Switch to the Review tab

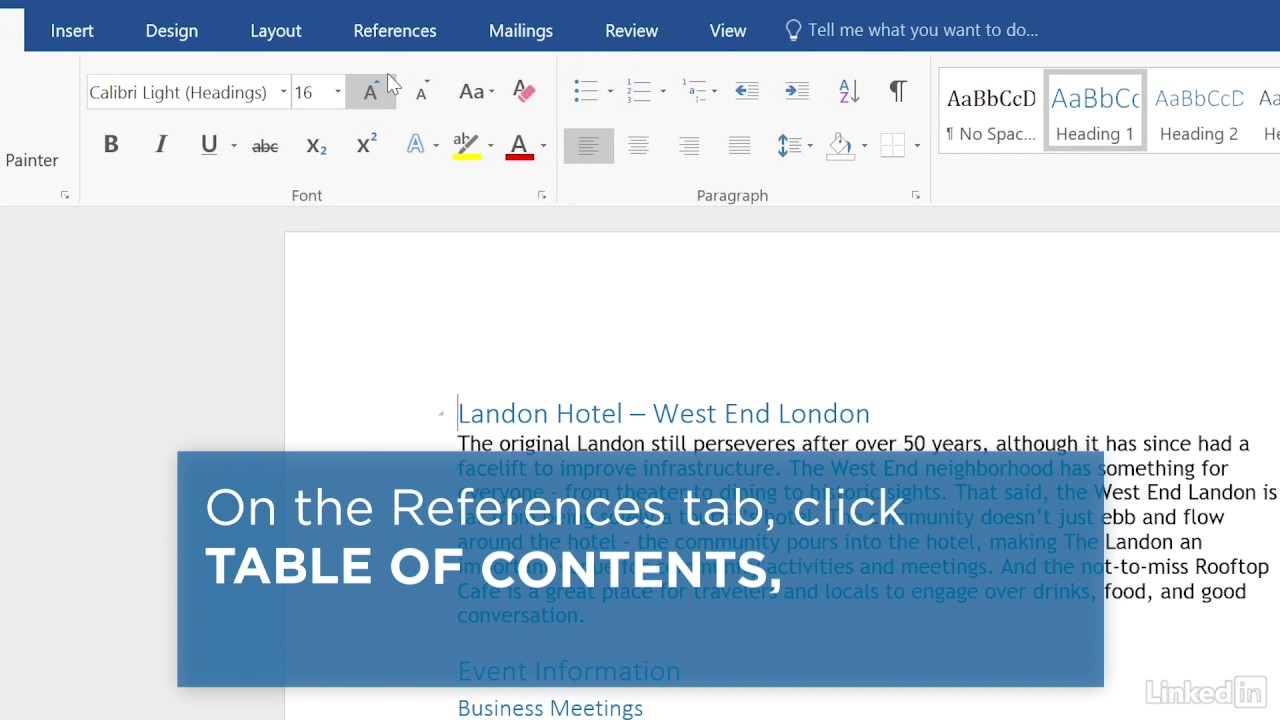(x=631, y=30)
